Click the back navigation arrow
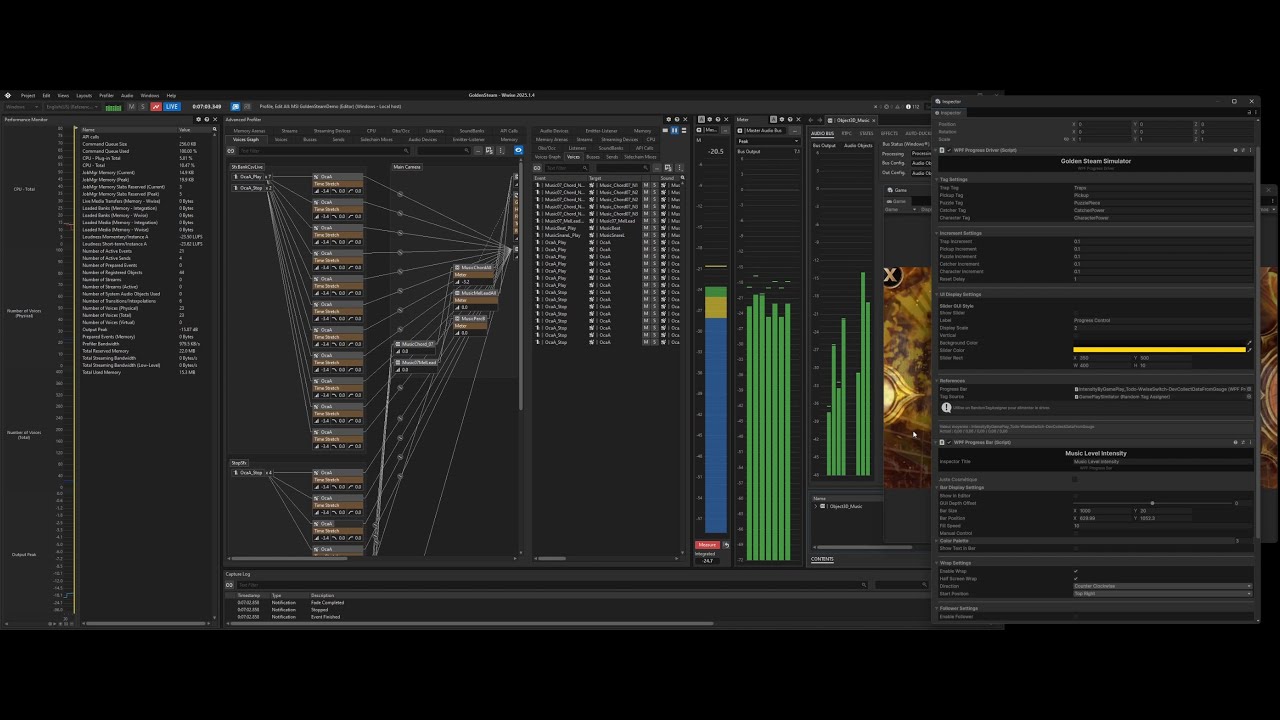Image resolution: width=1280 pixels, height=720 pixels. [811, 119]
